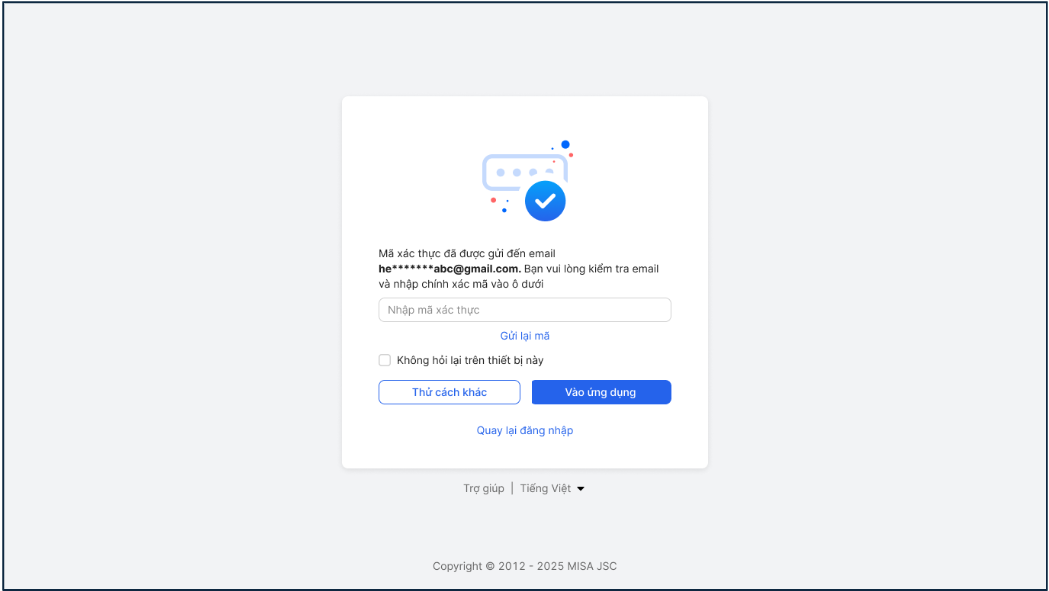Click the blue checkmark badge illustration

click(545, 201)
